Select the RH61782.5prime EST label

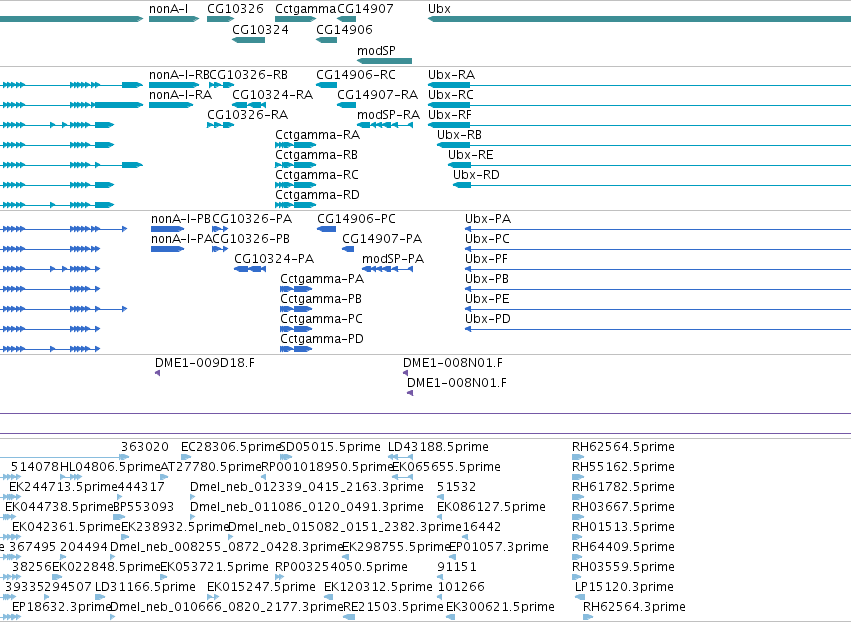click(x=623, y=487)
